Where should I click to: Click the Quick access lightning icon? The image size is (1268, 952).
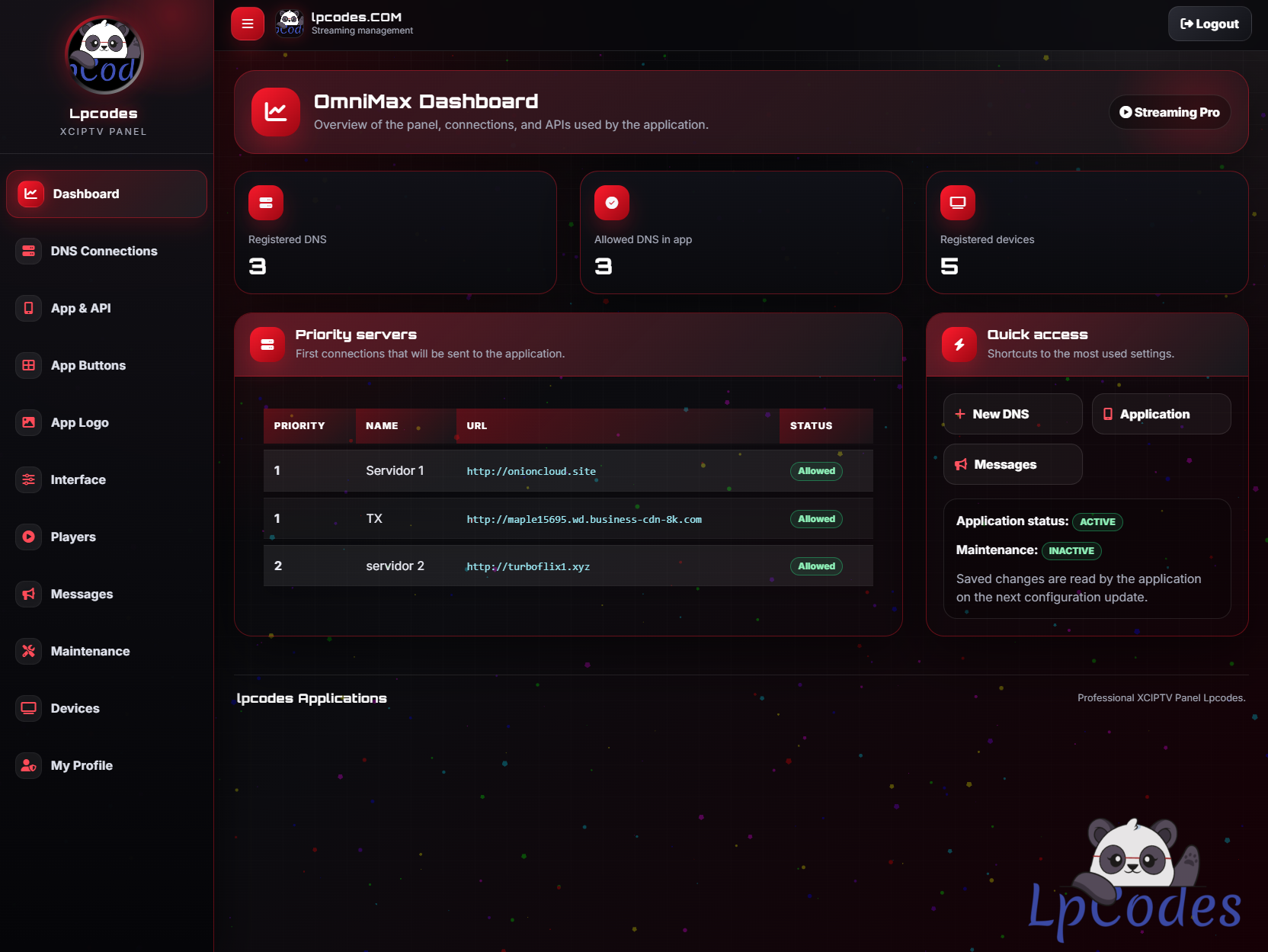959,345
